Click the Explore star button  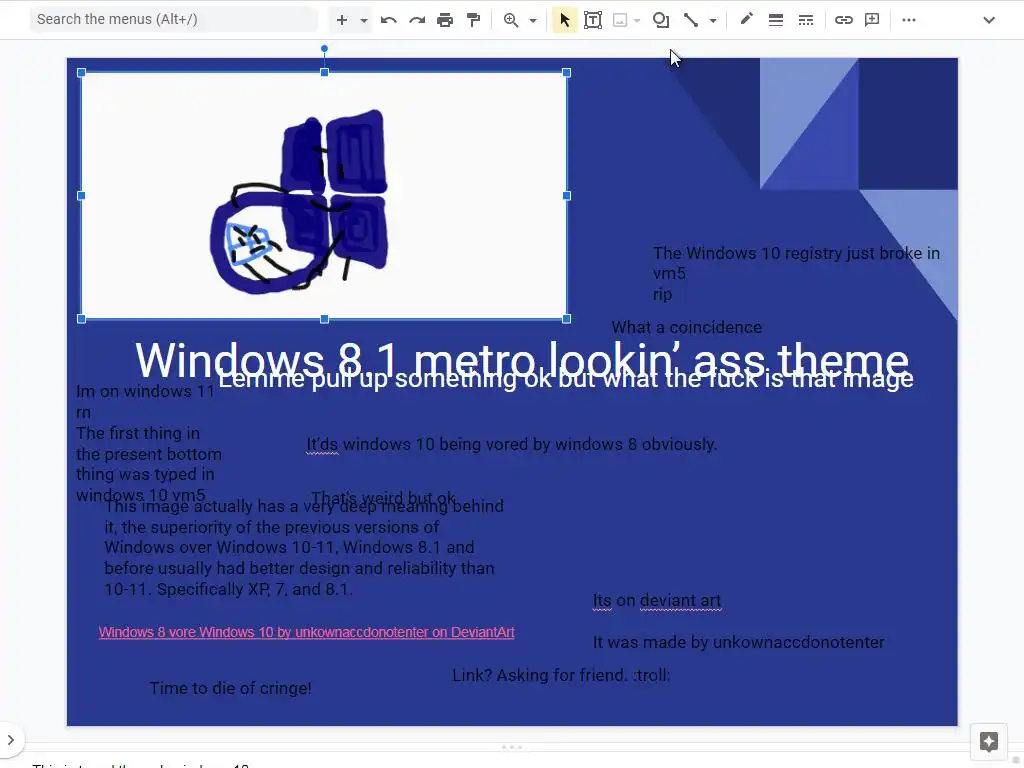[989, 742]
